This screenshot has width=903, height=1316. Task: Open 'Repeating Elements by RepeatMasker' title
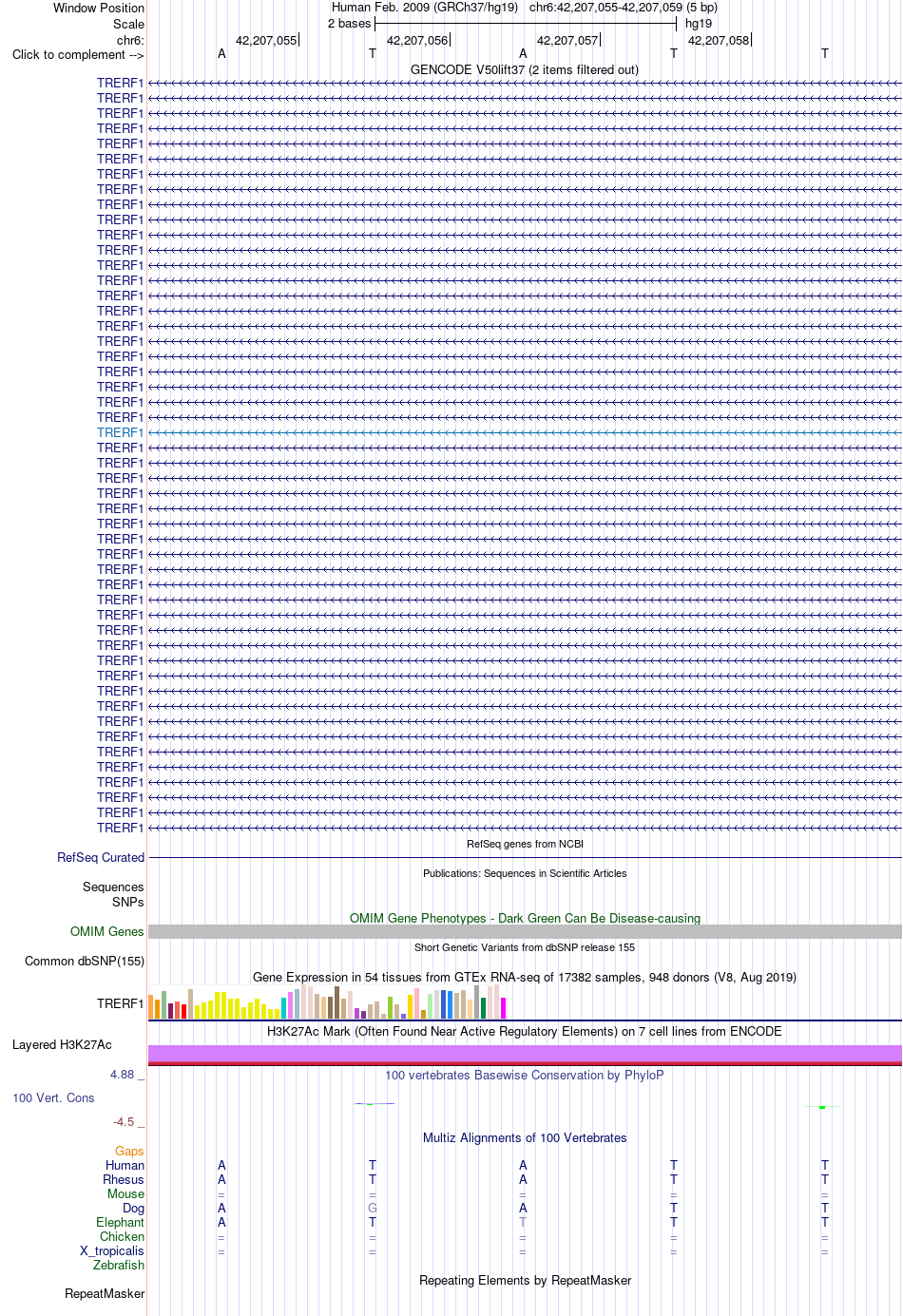pyautogui.click(x=525, y=1280)
